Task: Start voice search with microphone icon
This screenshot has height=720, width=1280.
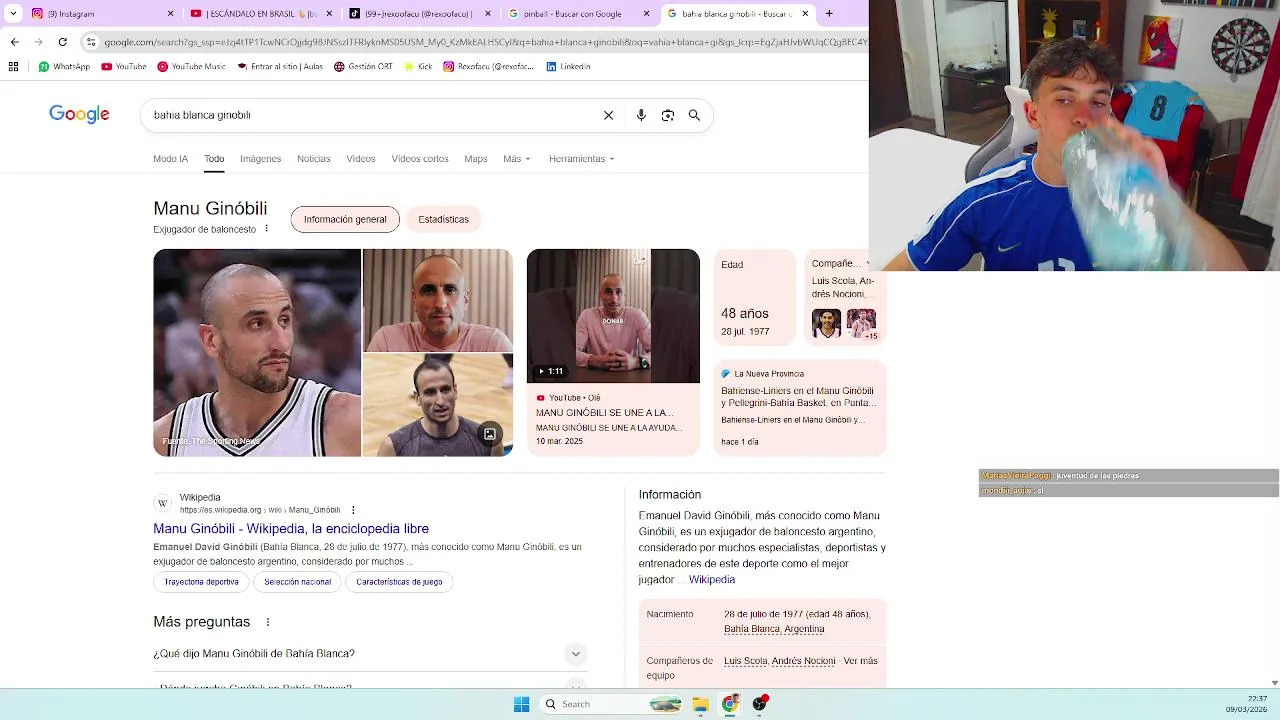Action: point(641,115)
